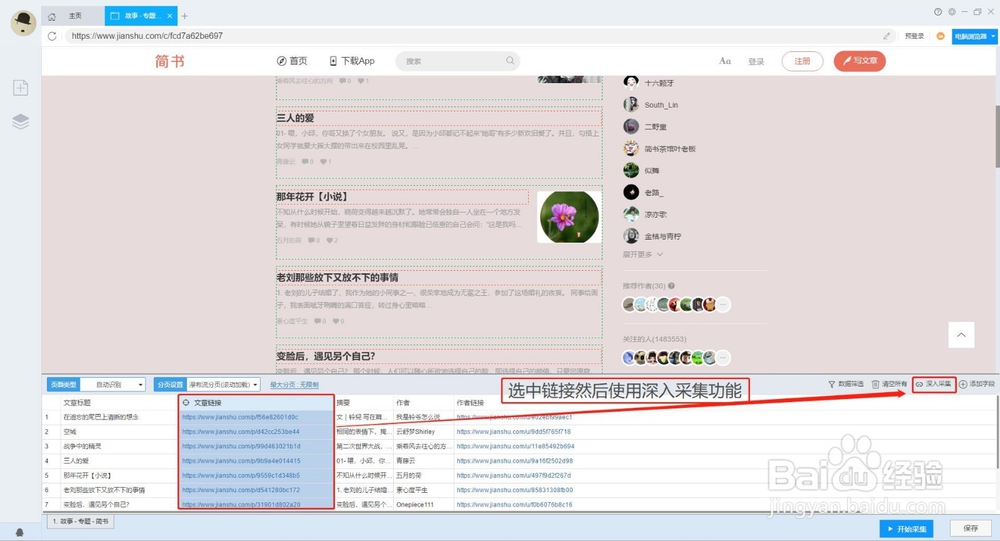Viewport: 1000px width, 541px height.
Task: Open the 电脑浏览器 browser mode dropdown
Action: tap(974, 36)
